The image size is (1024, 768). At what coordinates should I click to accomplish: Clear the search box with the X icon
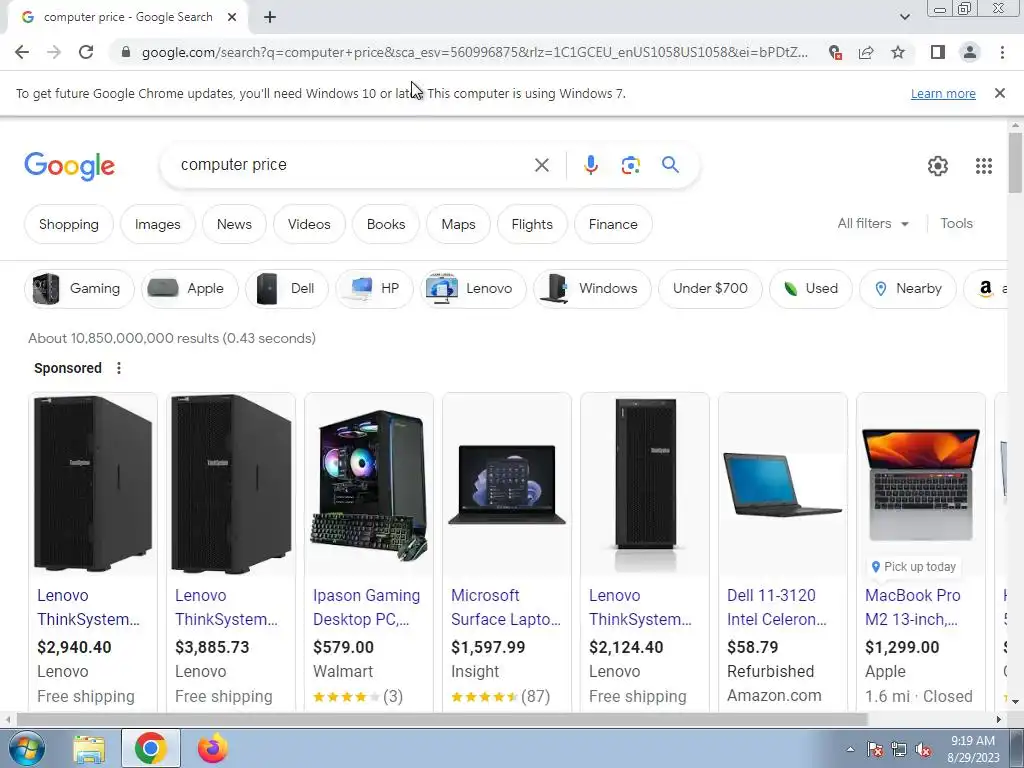(x=542, y=165)
